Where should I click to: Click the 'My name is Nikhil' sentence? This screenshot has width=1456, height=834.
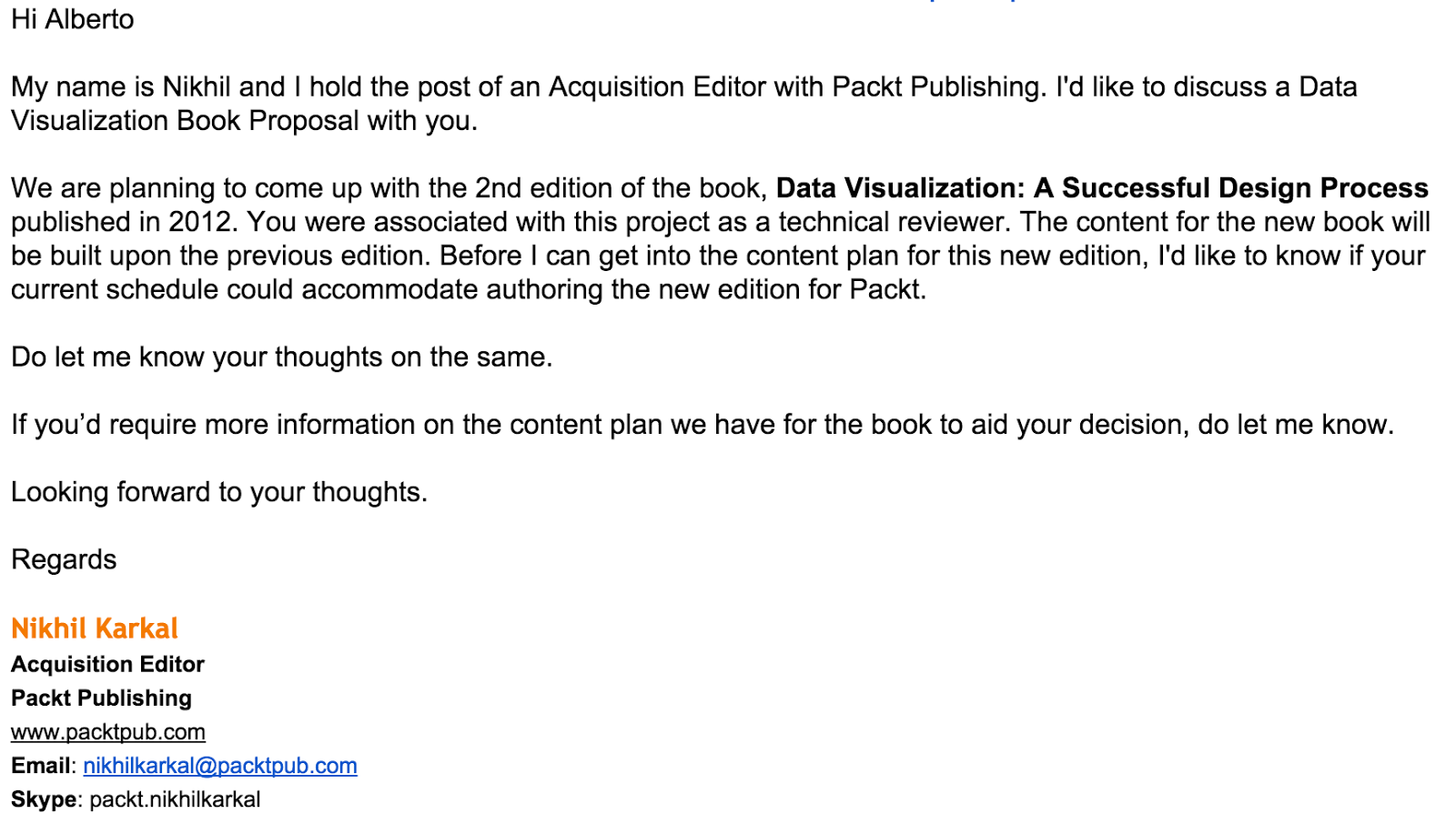coord(529,87)
